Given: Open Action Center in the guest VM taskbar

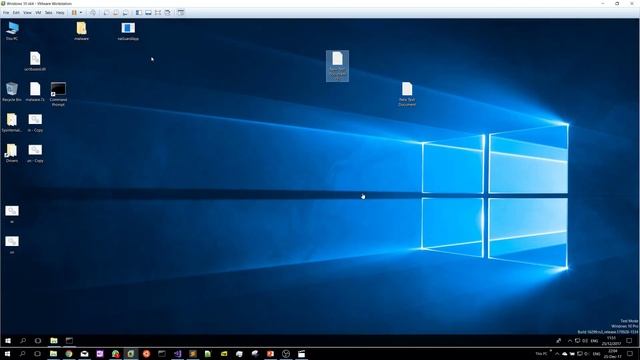Looking at the screenshot, I should 629,341.
